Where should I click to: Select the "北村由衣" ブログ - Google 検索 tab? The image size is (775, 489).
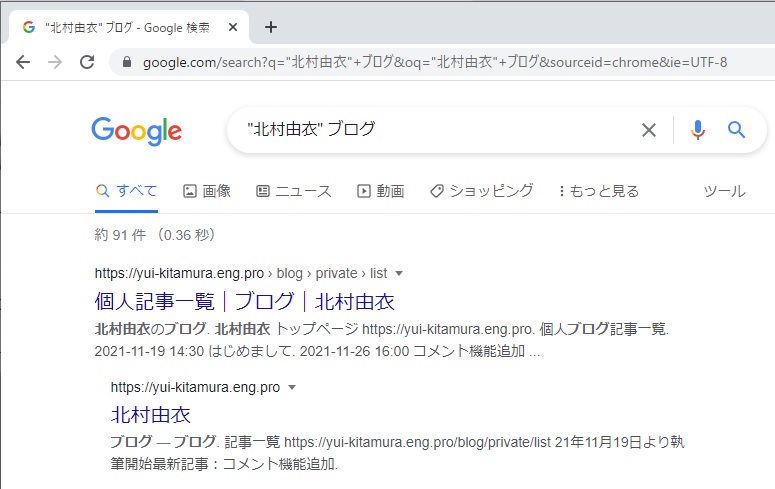[x=128, y=27]
